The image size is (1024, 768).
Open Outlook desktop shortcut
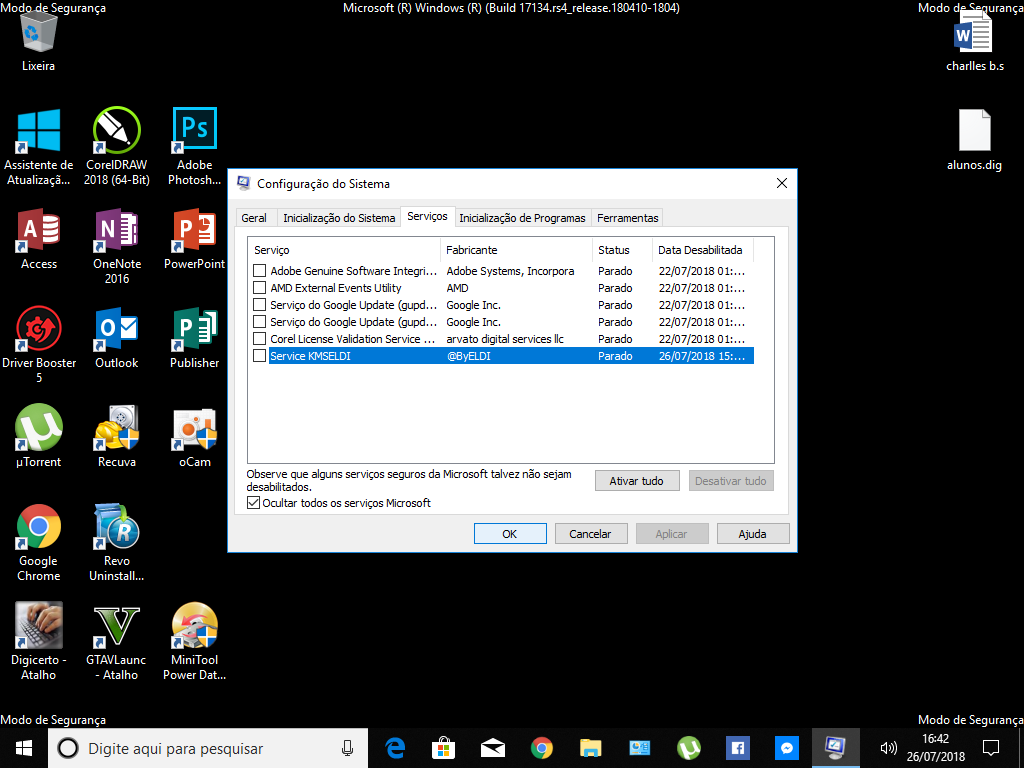tap(117, 338)
